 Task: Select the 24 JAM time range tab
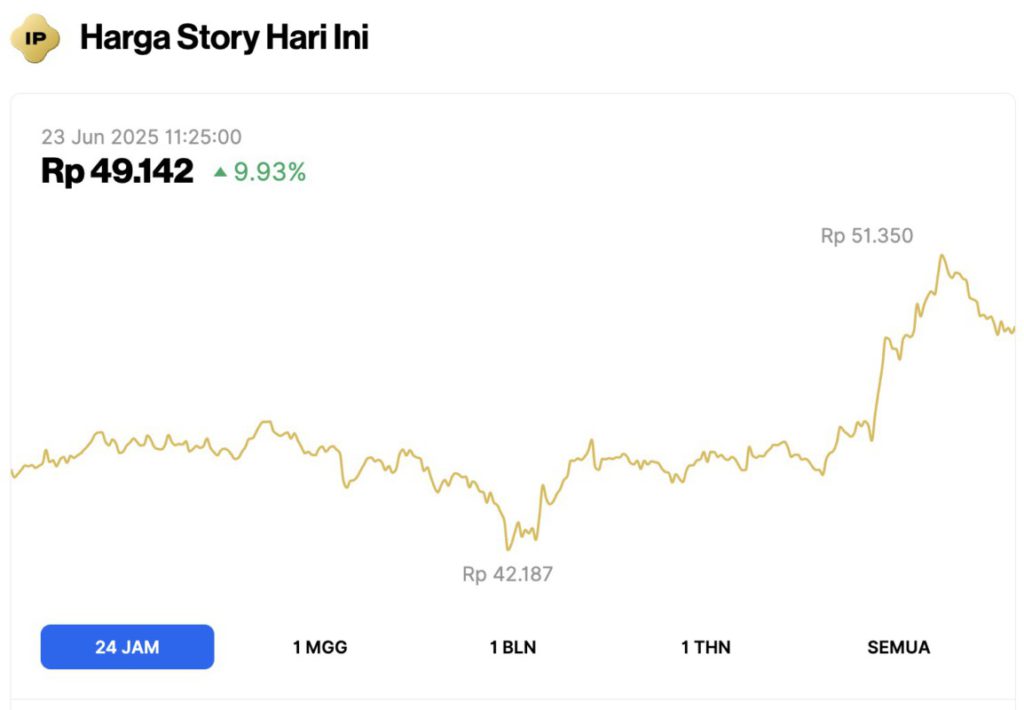(127, 647)
